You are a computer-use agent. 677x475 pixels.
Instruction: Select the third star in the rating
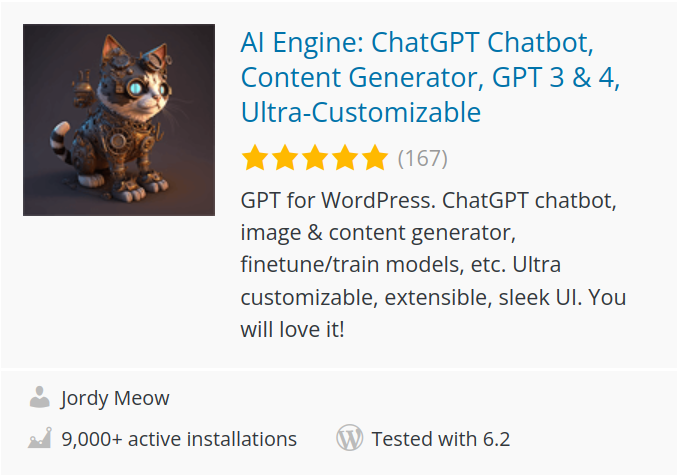pos(314,158)
